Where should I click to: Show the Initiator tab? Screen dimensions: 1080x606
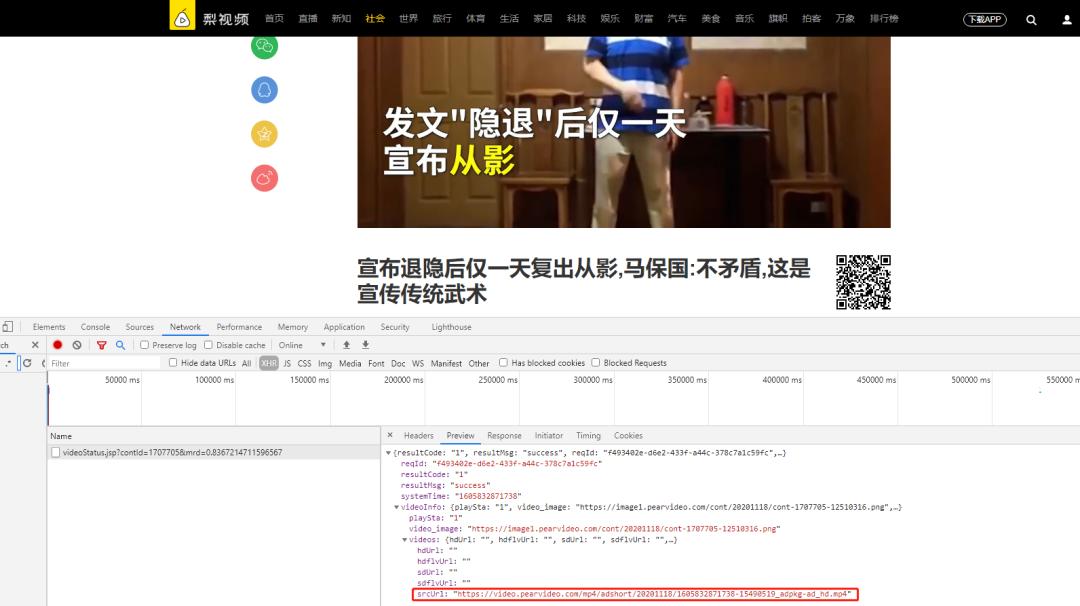coord(549,436)
